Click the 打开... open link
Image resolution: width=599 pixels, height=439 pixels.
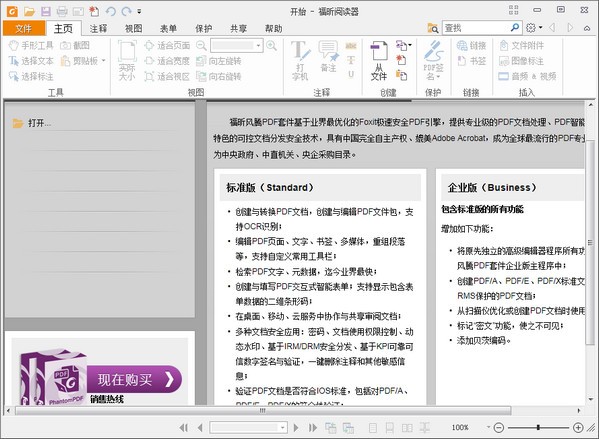click(x=39, y=123)
